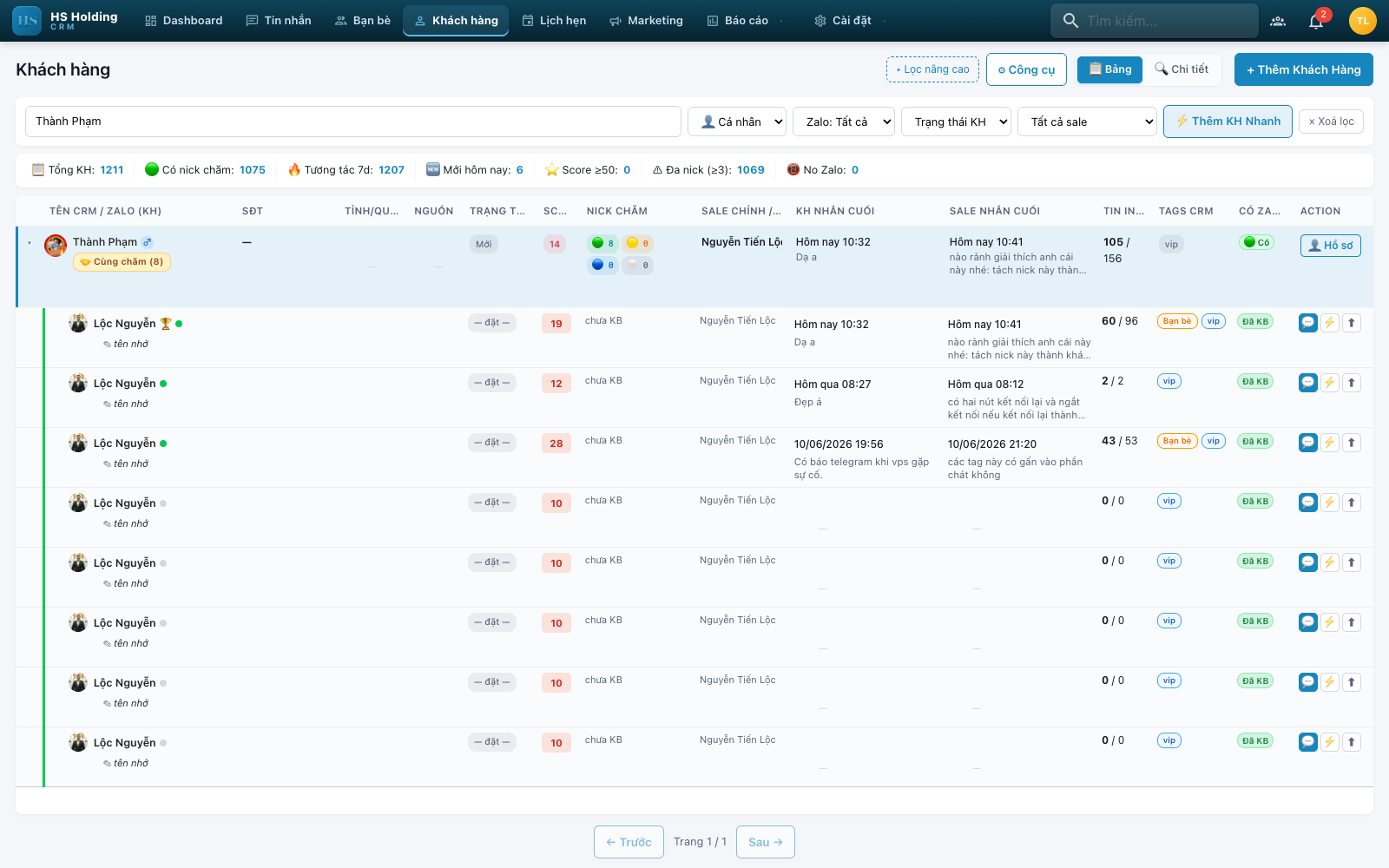Screen dimensions: 1389x868
Task: Clear filters with Xoá lọc button
Action: [1331, 122]
